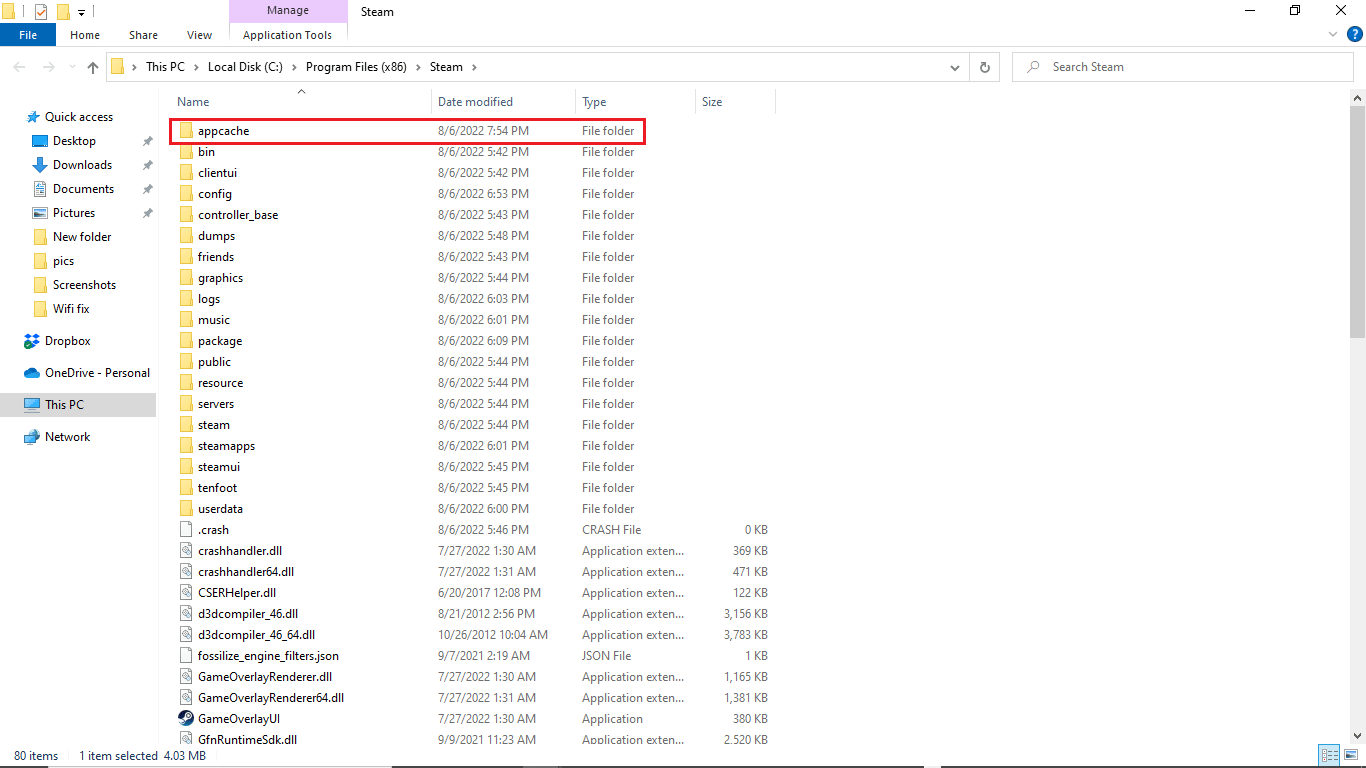Click the tenfoot folder name
The image size is (1366, 768).
pyautogui.click(x=217, y=488)
